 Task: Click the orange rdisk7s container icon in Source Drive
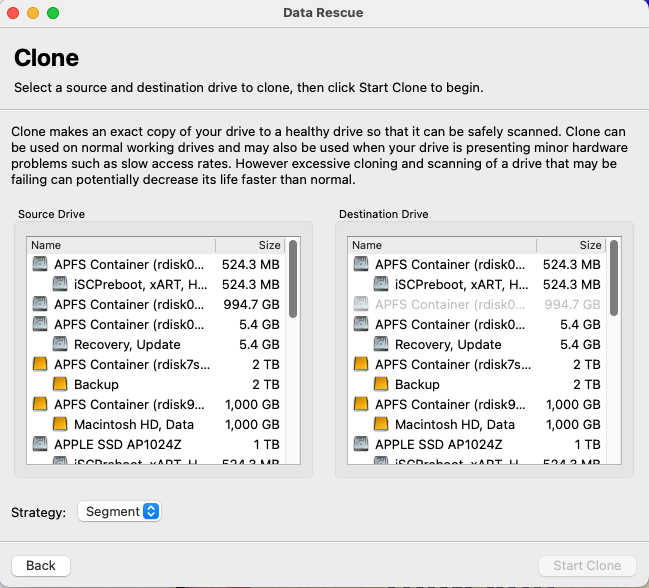(x=40, y=364)
